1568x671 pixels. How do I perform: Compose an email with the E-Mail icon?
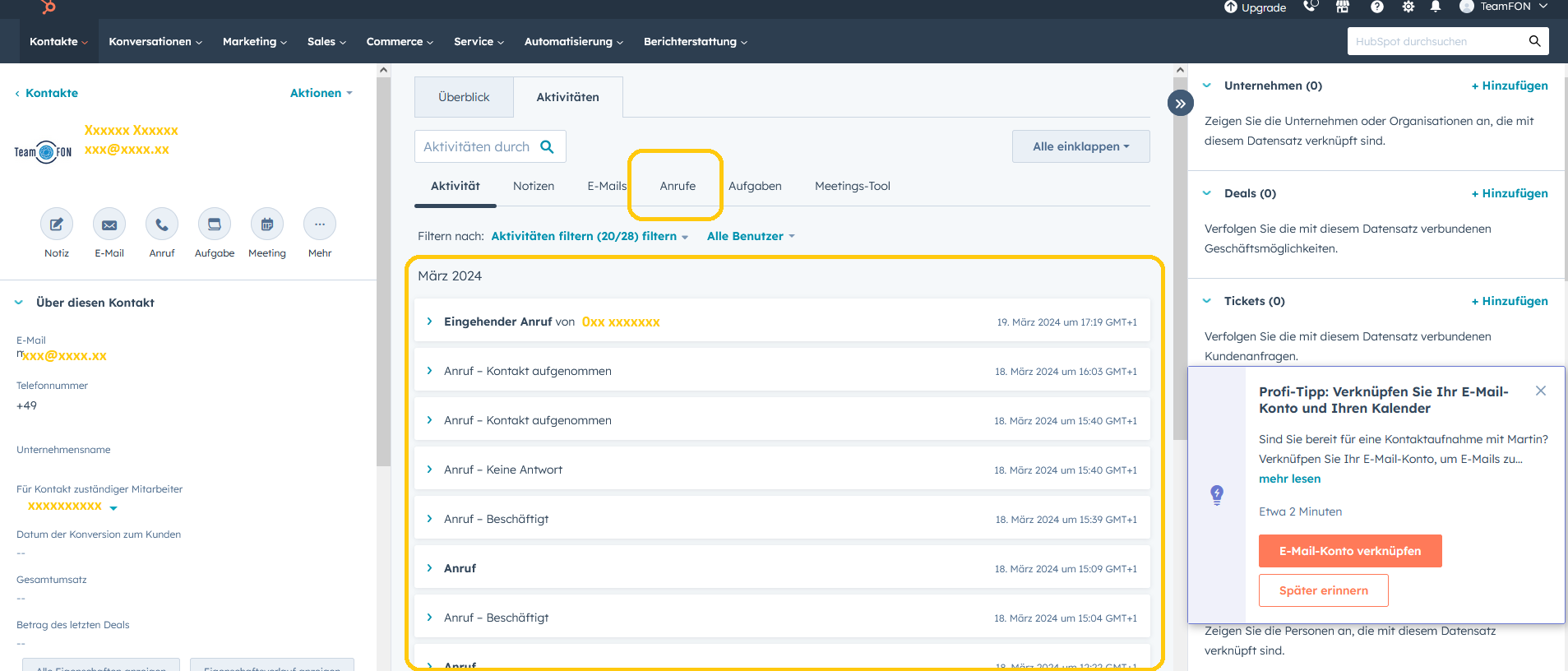pyautogui.click(x=109, y=224)
